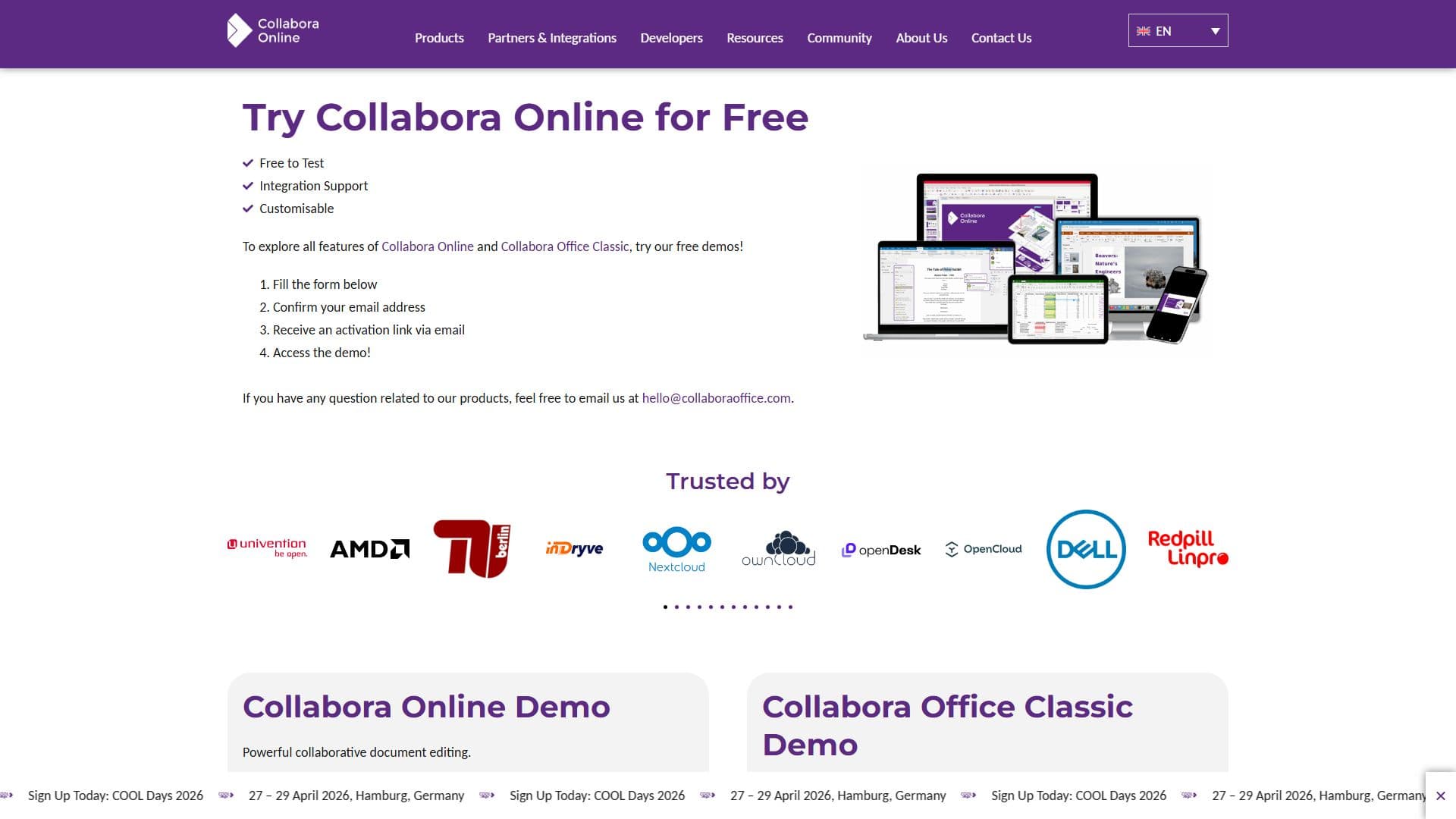Click the Redpill Linpro logo
Image resolution: width=1456 pixels, height=819 pixels.
1188,549
